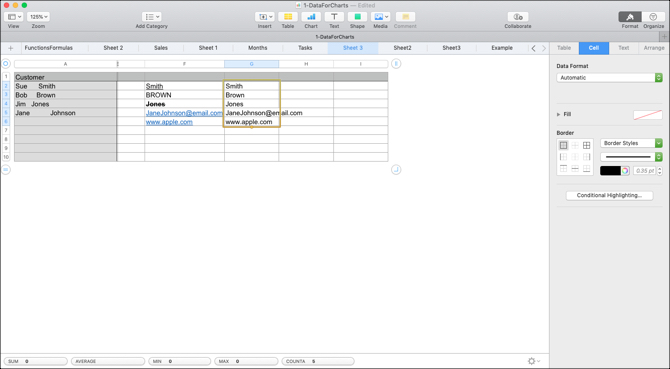Click the border thickness stepper arrows

[660, 171]
